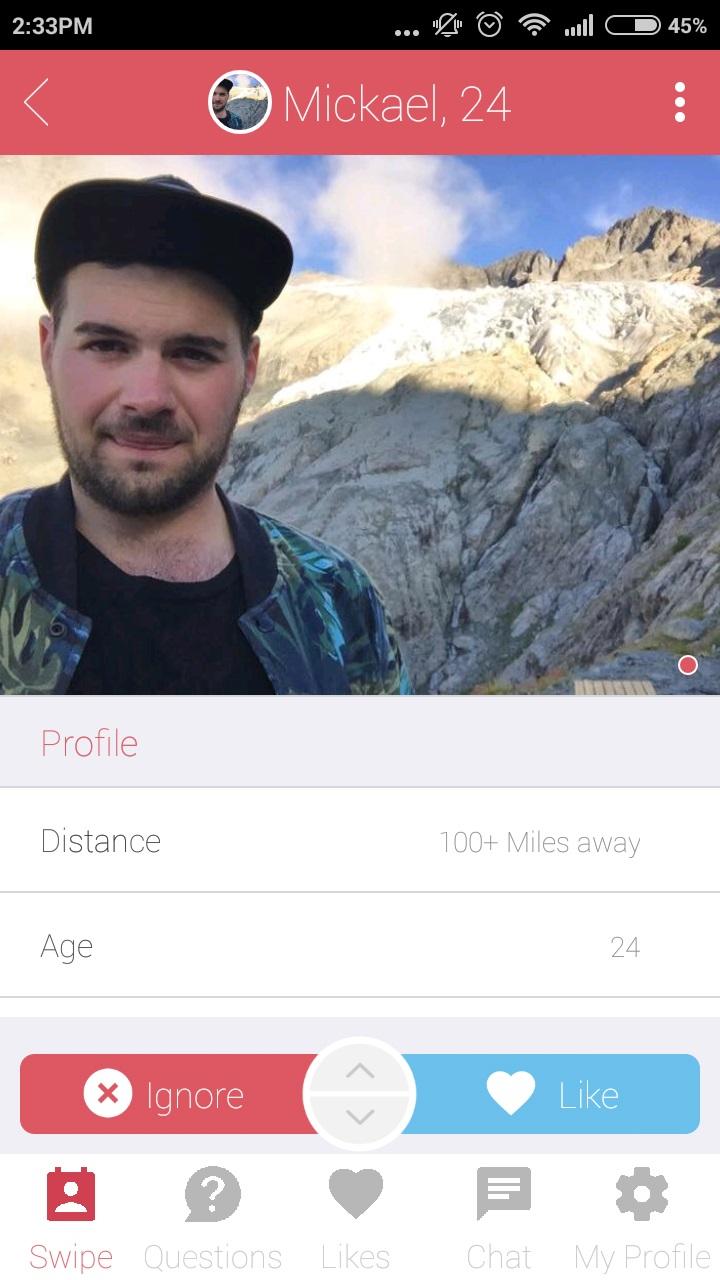Tap the red X icon on Ignore
The height and width of the screenshot is (1280, 720).
(x=108, y=1093)
